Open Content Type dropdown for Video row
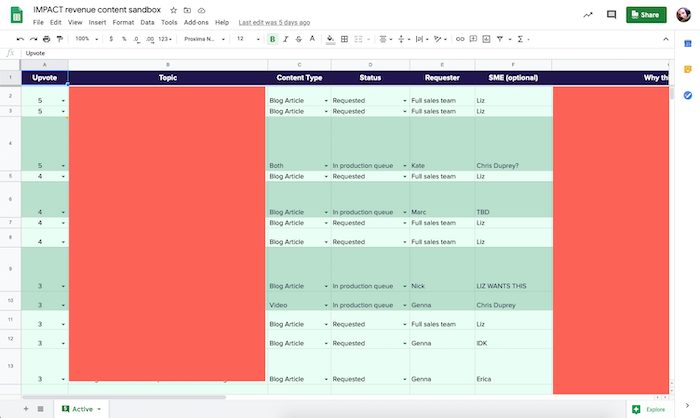 coord(326,305)
